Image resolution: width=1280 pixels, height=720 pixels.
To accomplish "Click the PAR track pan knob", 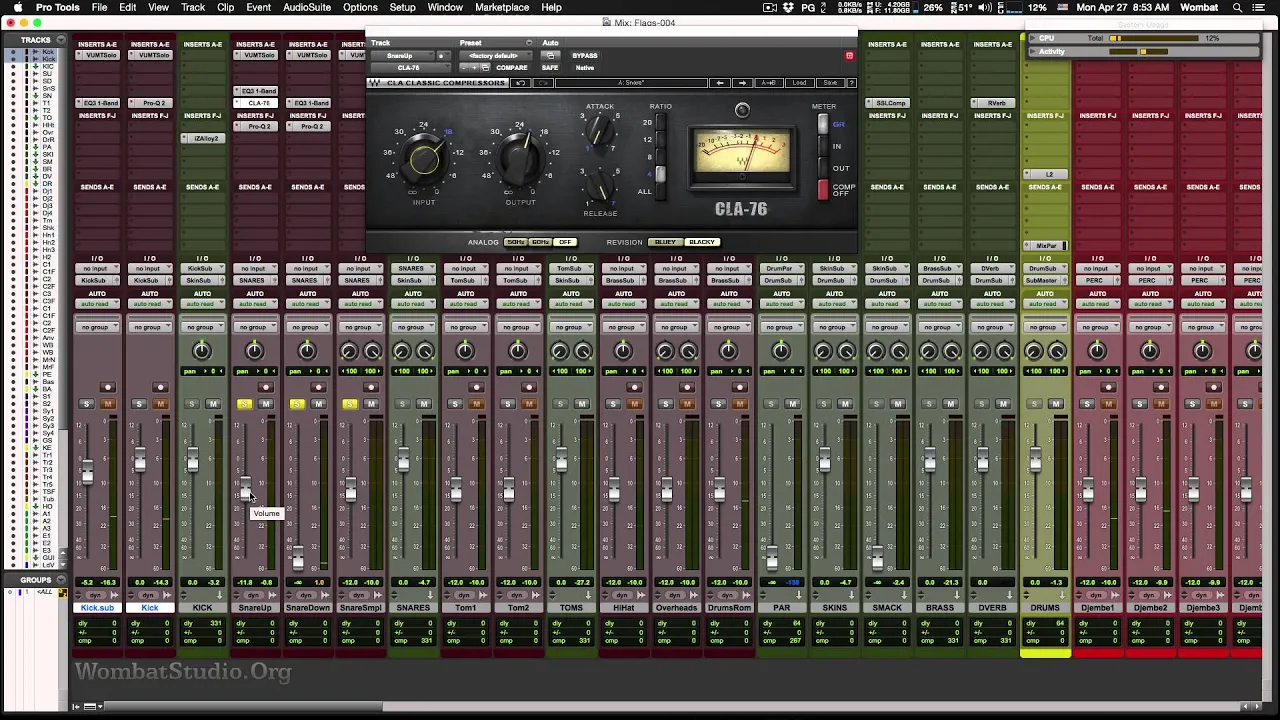I will [x=781, y=350].
